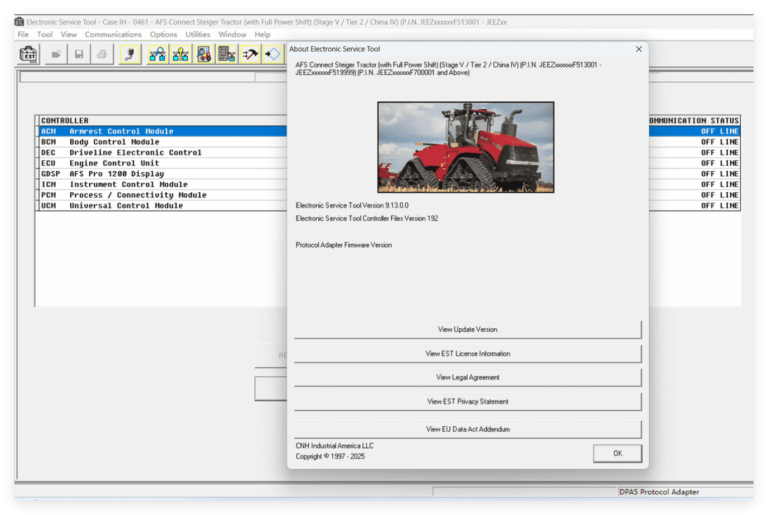Click Electronic Service Tool Version 9.13.0.0 text

[352, 205]
